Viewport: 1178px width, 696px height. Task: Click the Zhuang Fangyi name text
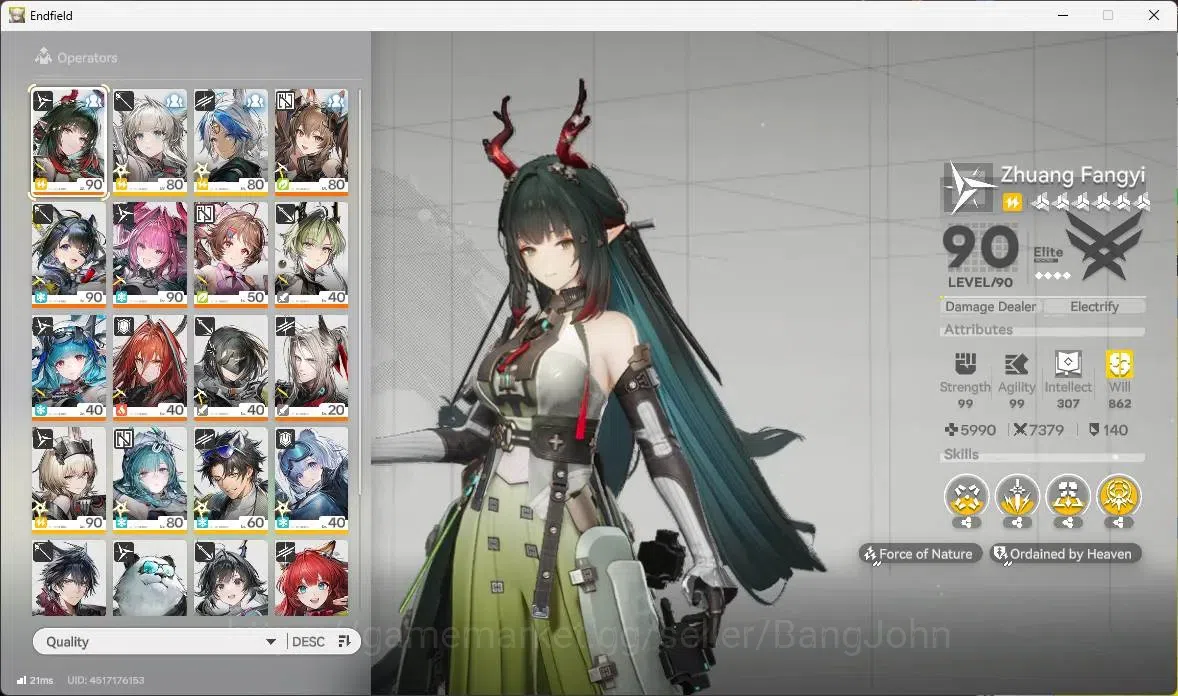(x=1072, y=175)
